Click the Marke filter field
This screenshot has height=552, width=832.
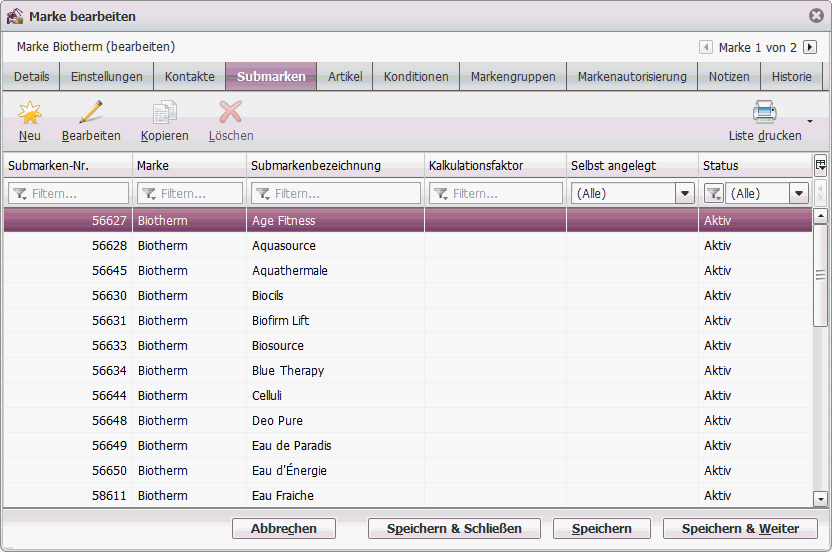click(190, 194)
